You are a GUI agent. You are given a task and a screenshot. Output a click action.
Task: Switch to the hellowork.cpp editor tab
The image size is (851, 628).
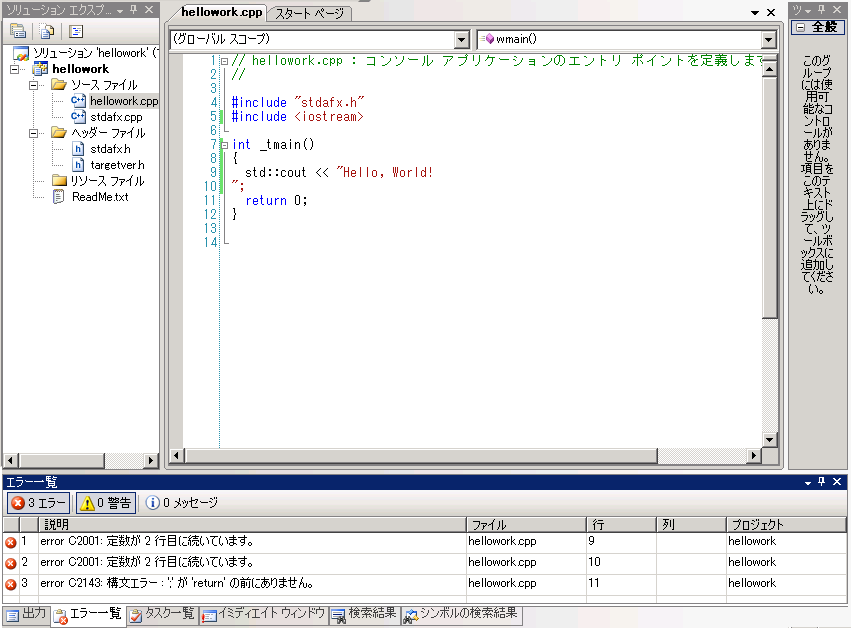pyautogui.click(x=221, y=12)
